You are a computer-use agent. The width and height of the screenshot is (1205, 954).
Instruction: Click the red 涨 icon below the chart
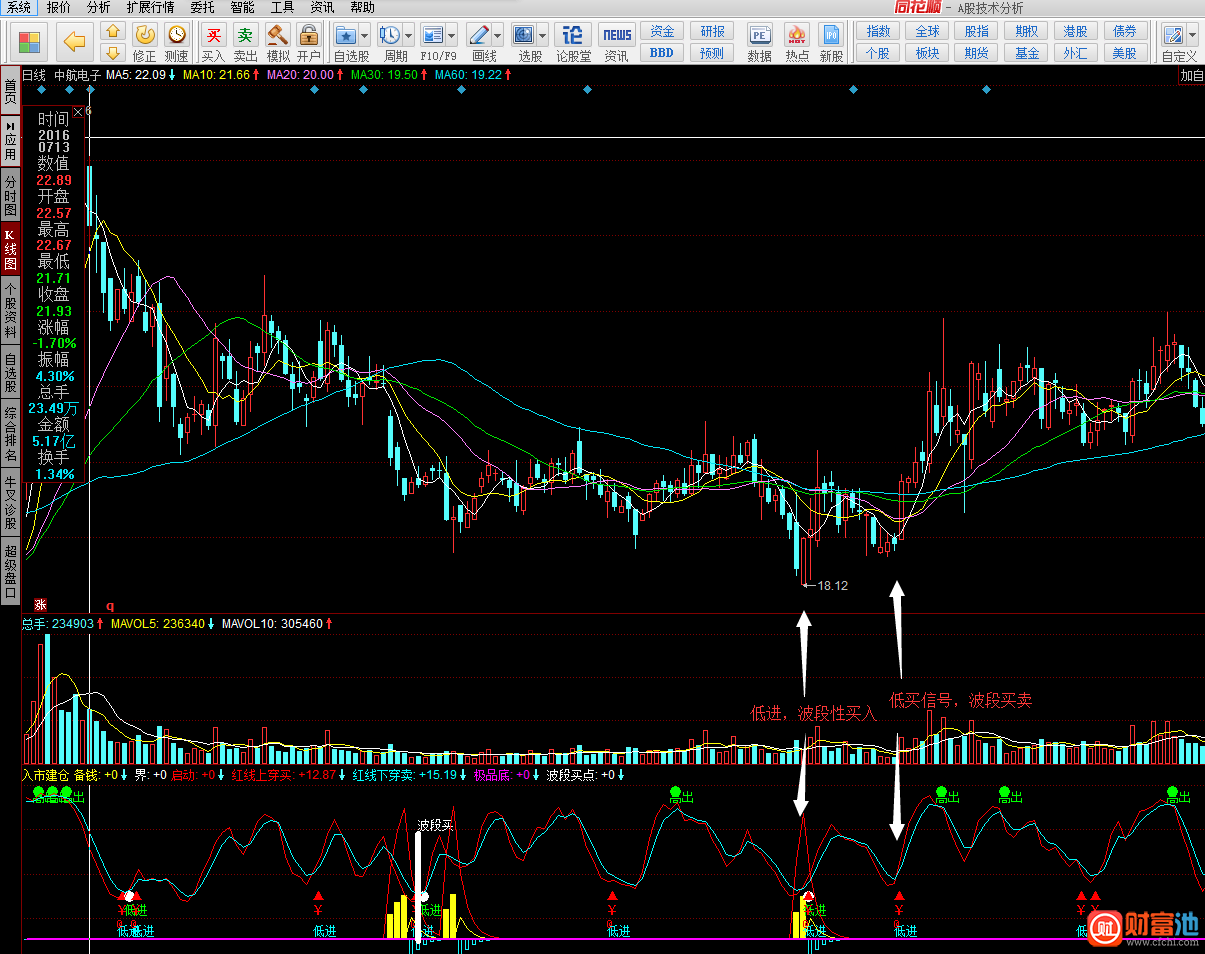click(41, 604)
